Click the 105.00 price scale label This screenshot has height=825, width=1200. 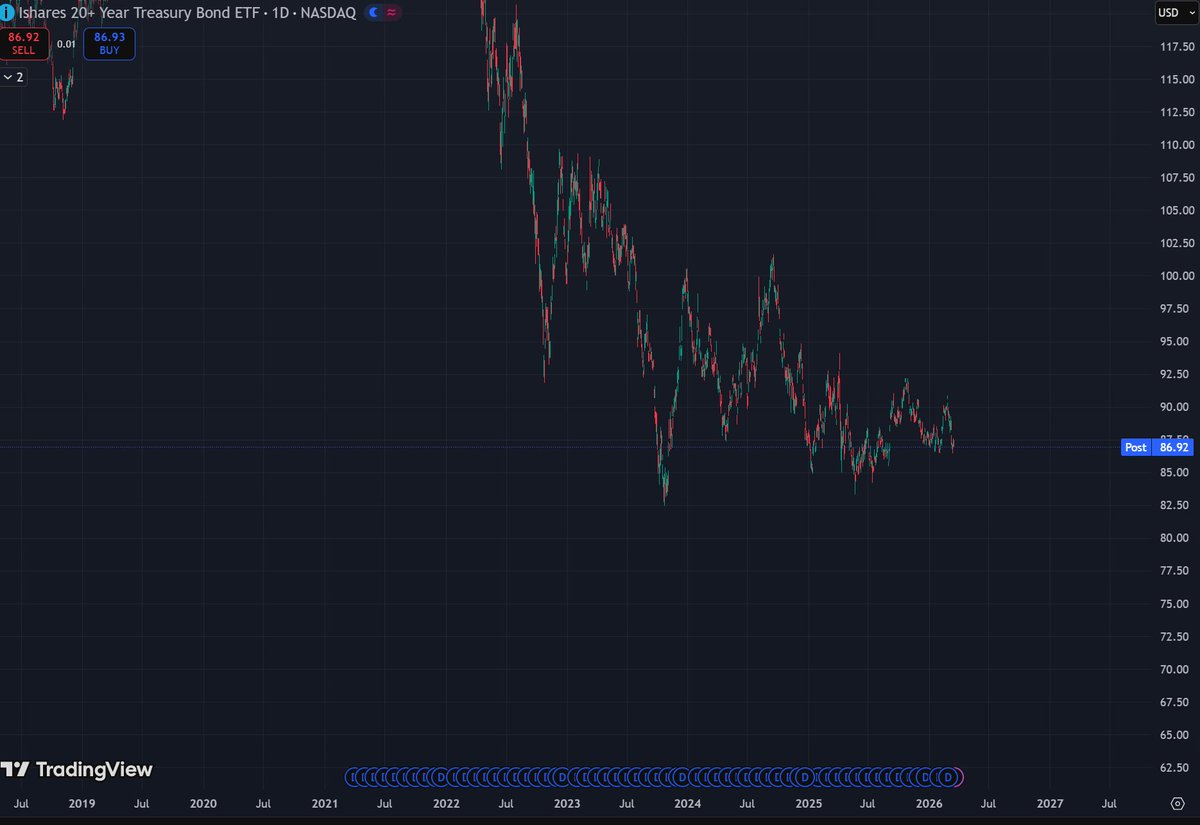[1176, 210]
